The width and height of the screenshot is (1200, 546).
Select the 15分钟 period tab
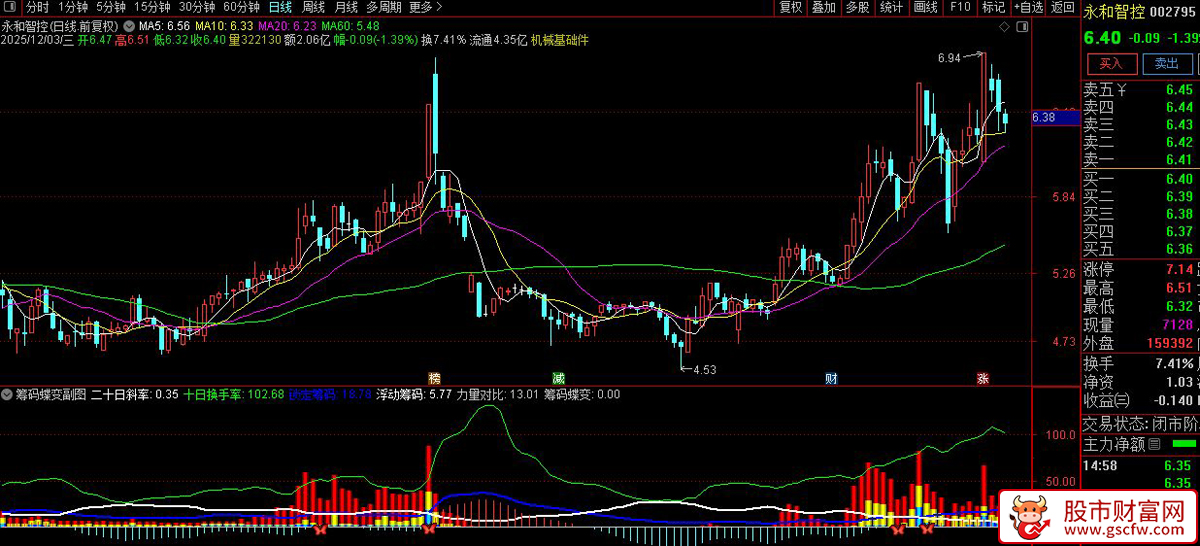coord(152,7)
